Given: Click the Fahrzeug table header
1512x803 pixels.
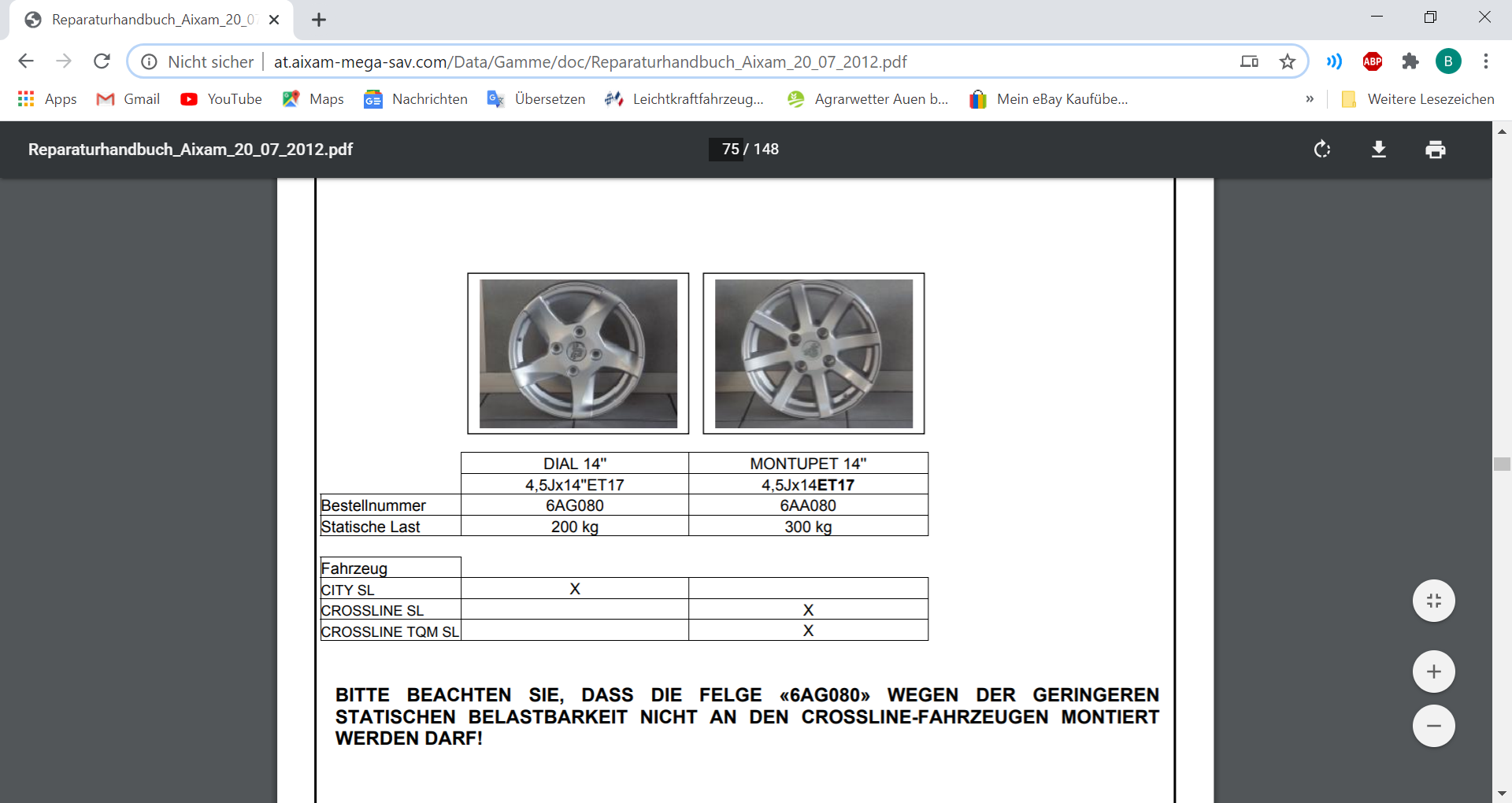Looking at the screenshot, I should point(391,568).
